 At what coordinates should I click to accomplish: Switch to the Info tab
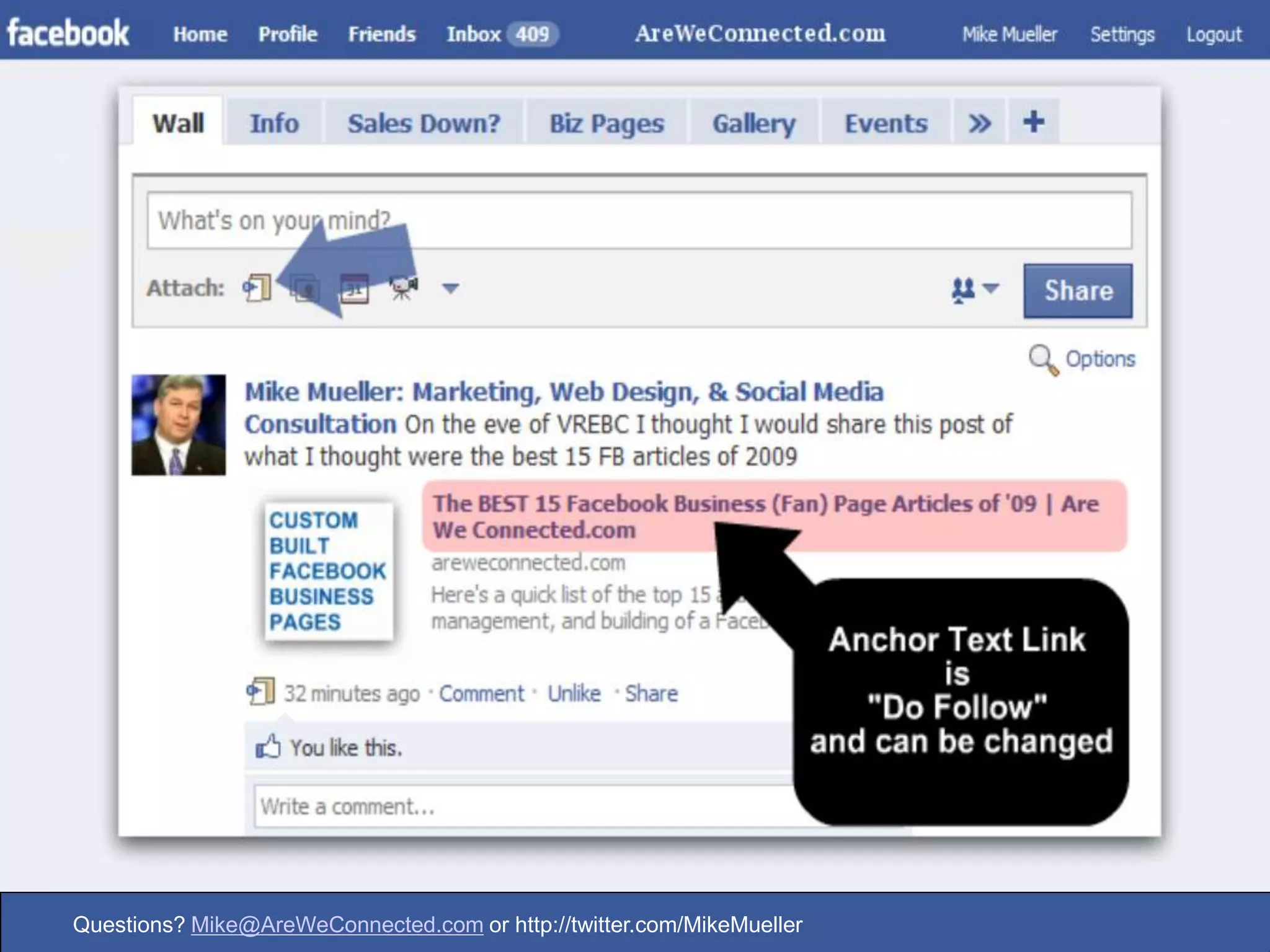274,123
